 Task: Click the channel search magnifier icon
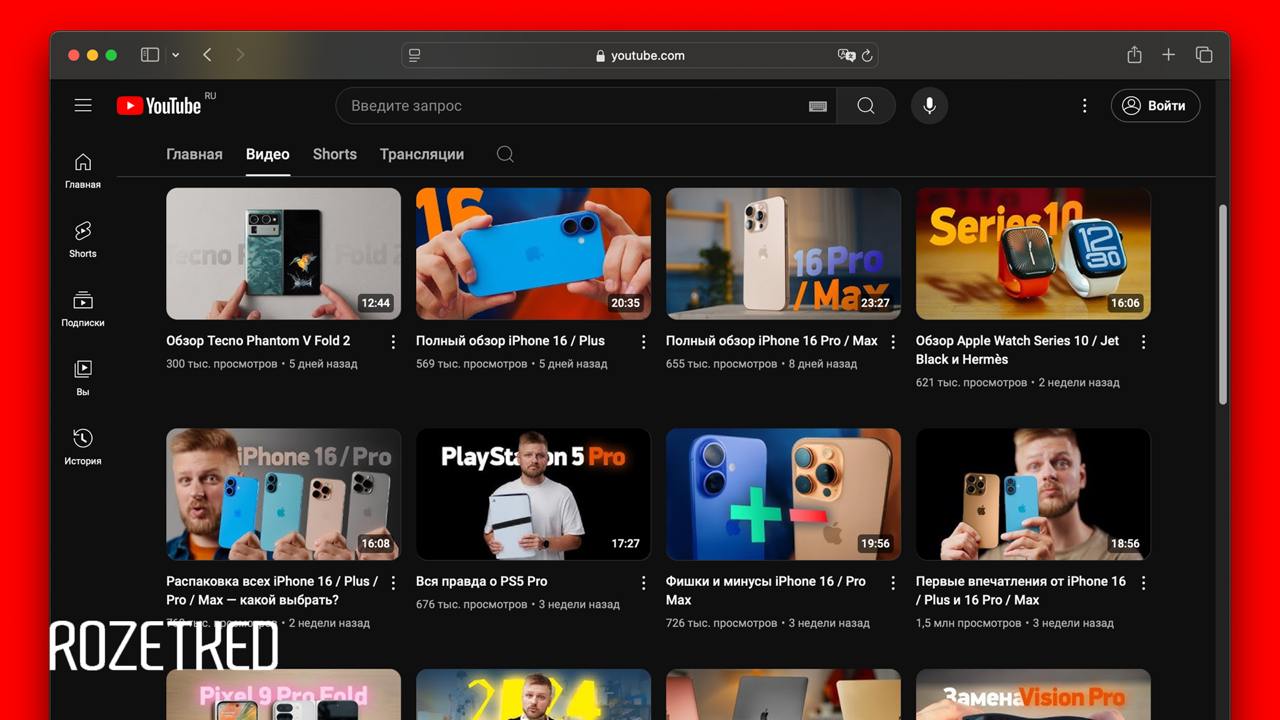click(x=505, y=154)
